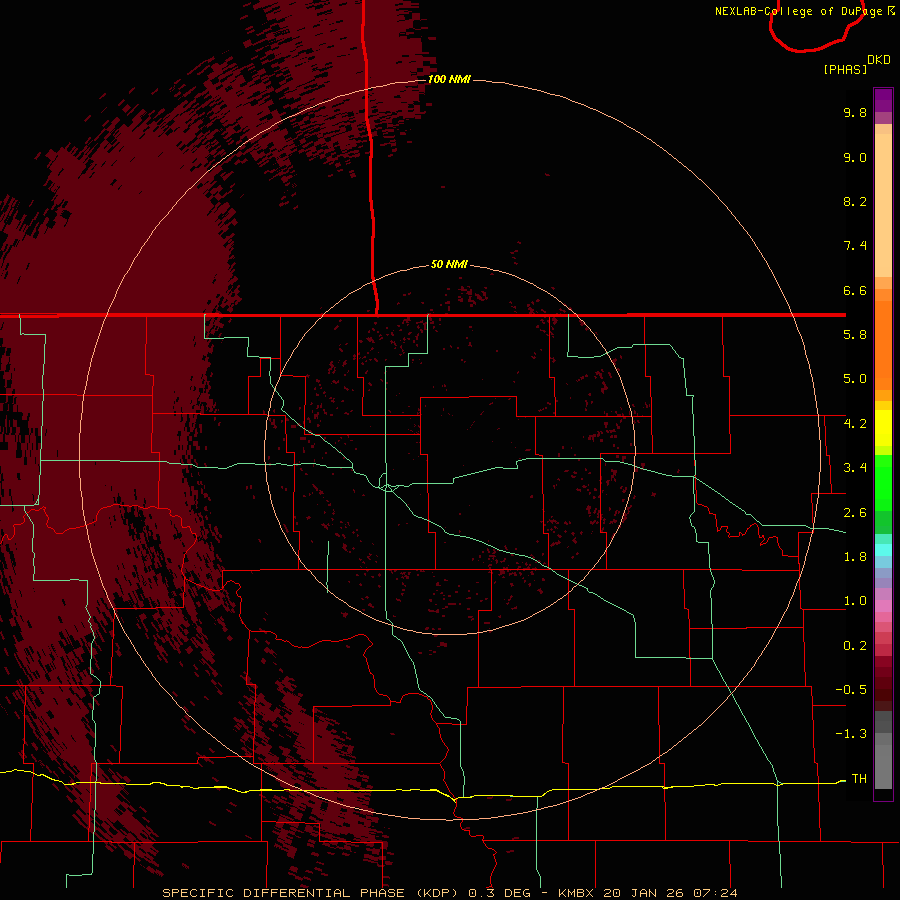This screenshot has width=900, height=900.
Task: Click the 3.4 value on the color scale
Action: click(x=855, y=468)
